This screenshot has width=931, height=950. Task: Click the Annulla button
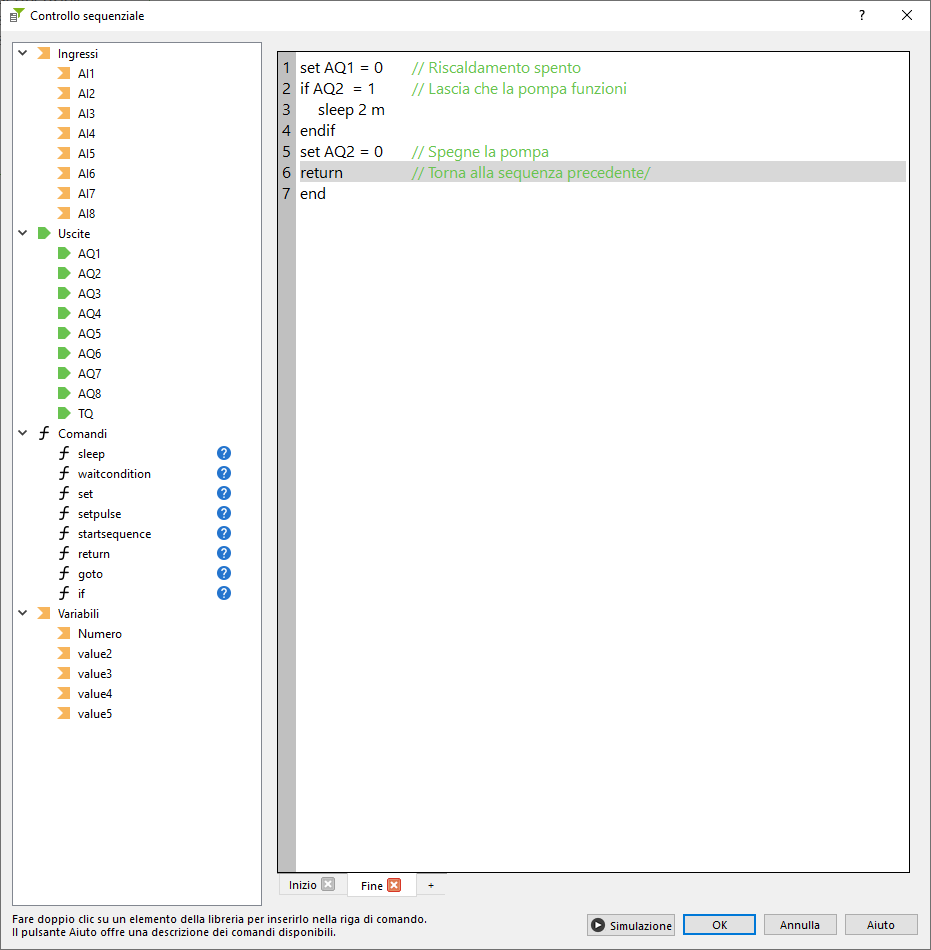[800, 925]
